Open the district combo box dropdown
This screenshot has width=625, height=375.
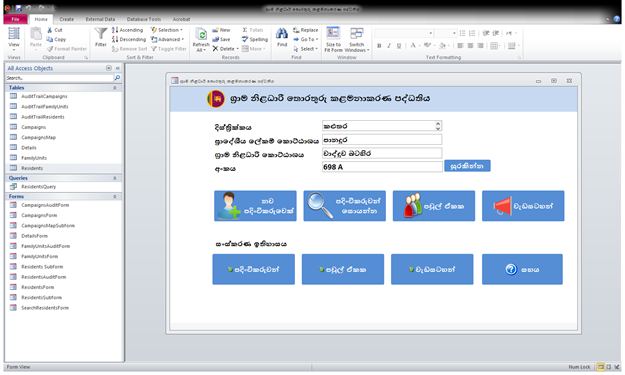point(438,126)
